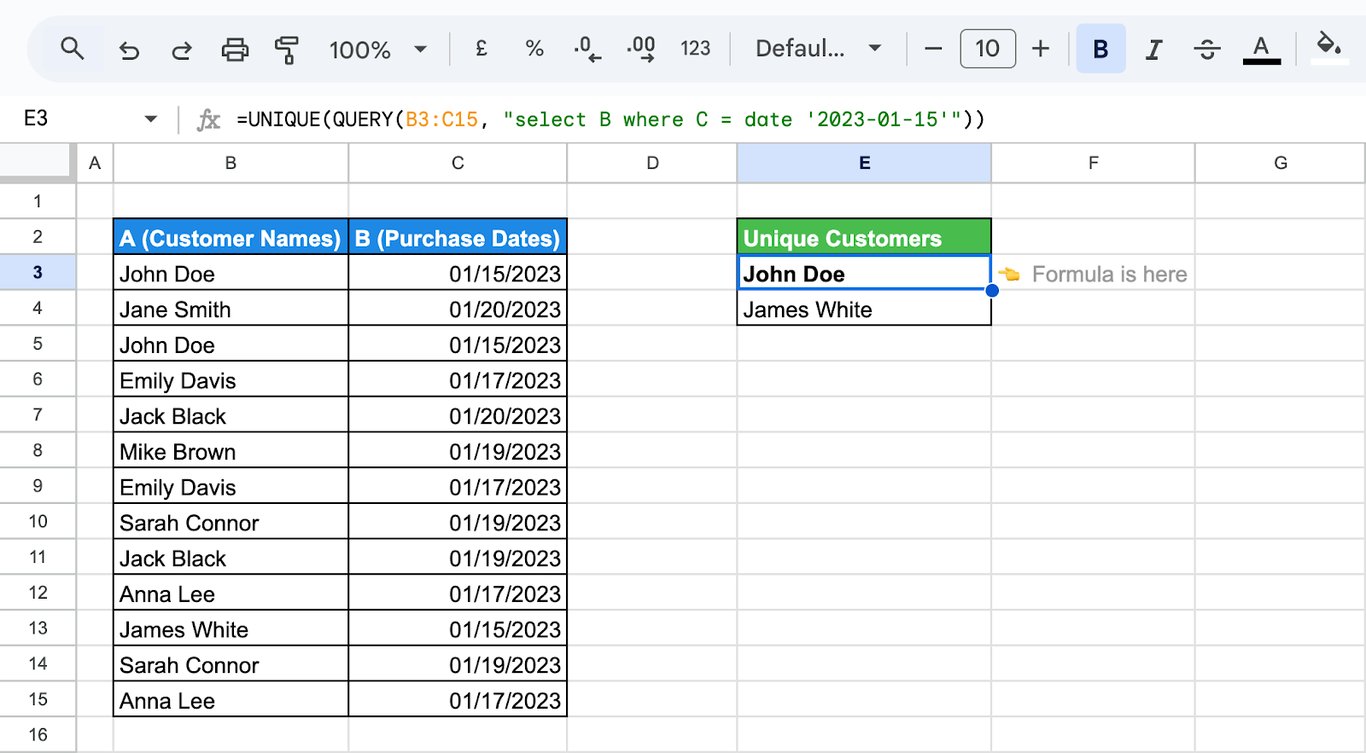Open more number formats (123)
The image size is (1366, 753).
point(695,49)
